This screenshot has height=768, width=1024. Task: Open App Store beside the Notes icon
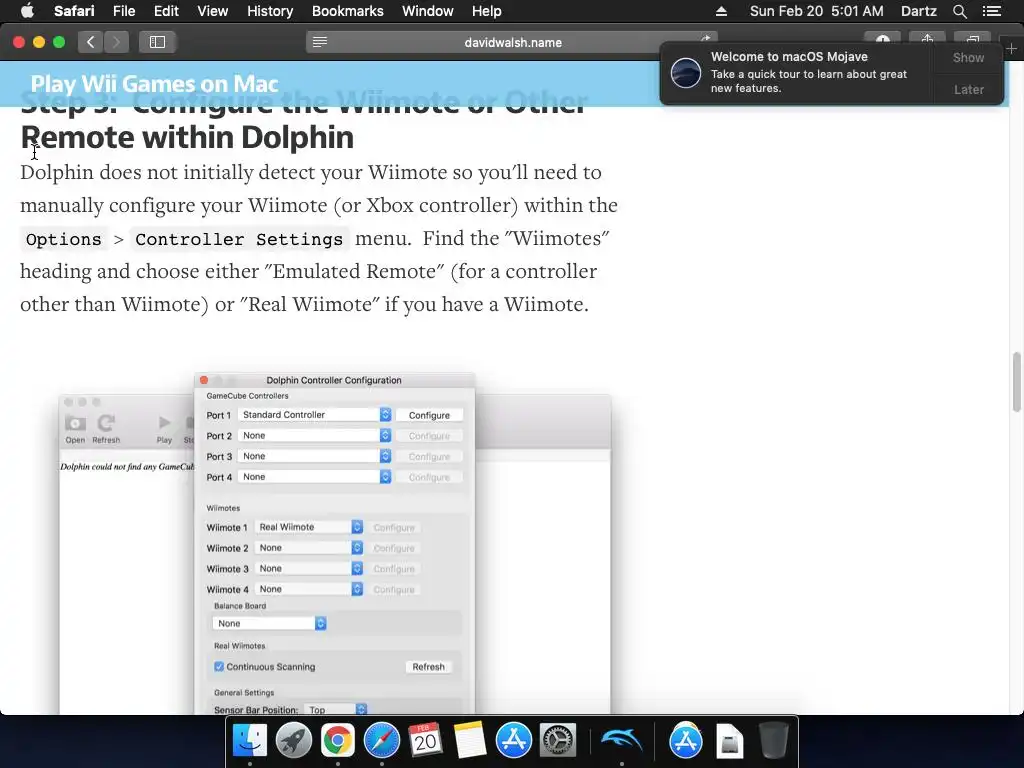click(513, 740)
